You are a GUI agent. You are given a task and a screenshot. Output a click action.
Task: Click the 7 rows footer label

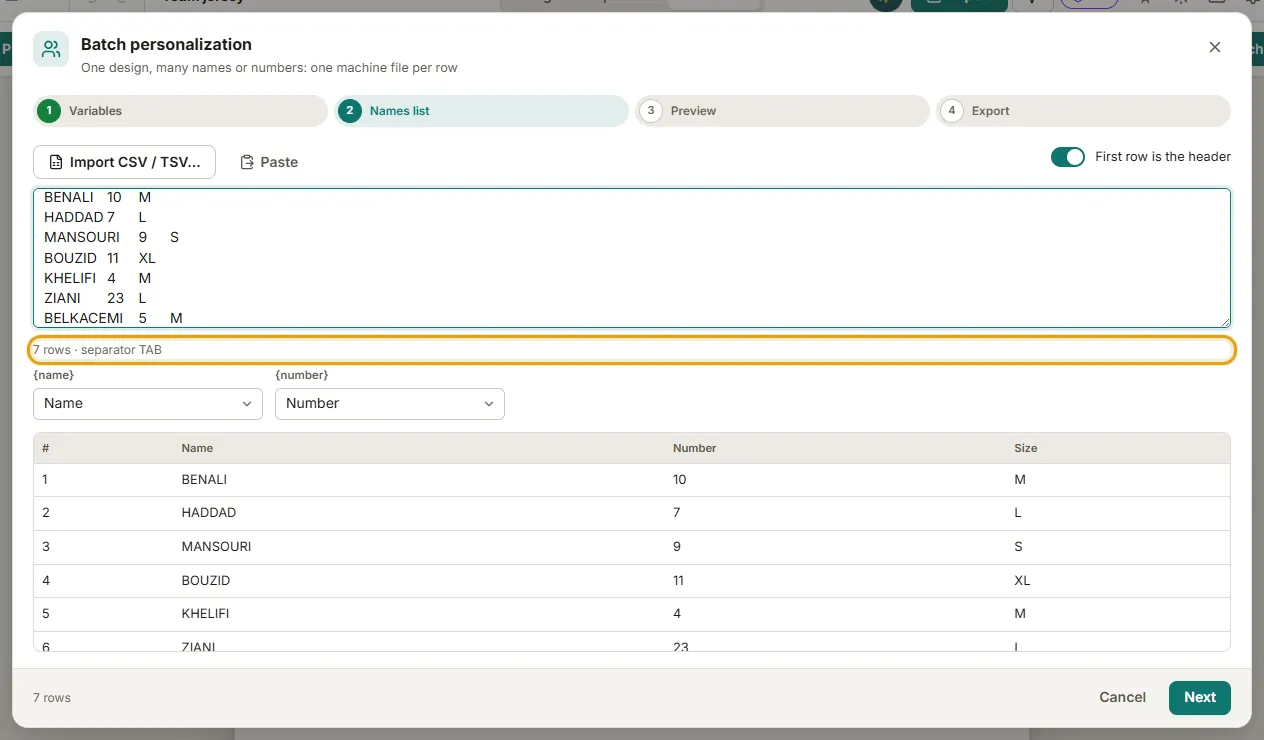pos(52,698)
